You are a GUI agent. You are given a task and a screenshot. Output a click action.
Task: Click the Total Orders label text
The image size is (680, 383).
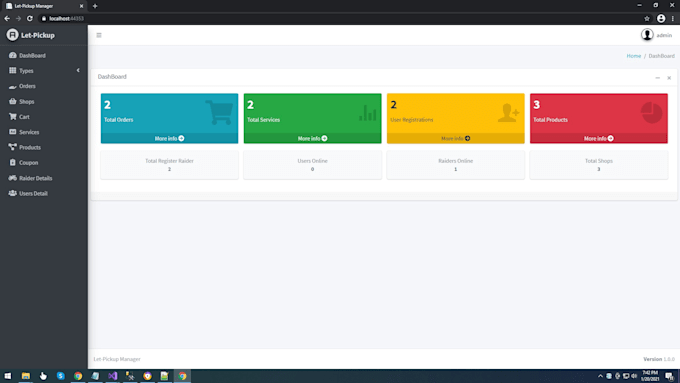click(118, 120)
